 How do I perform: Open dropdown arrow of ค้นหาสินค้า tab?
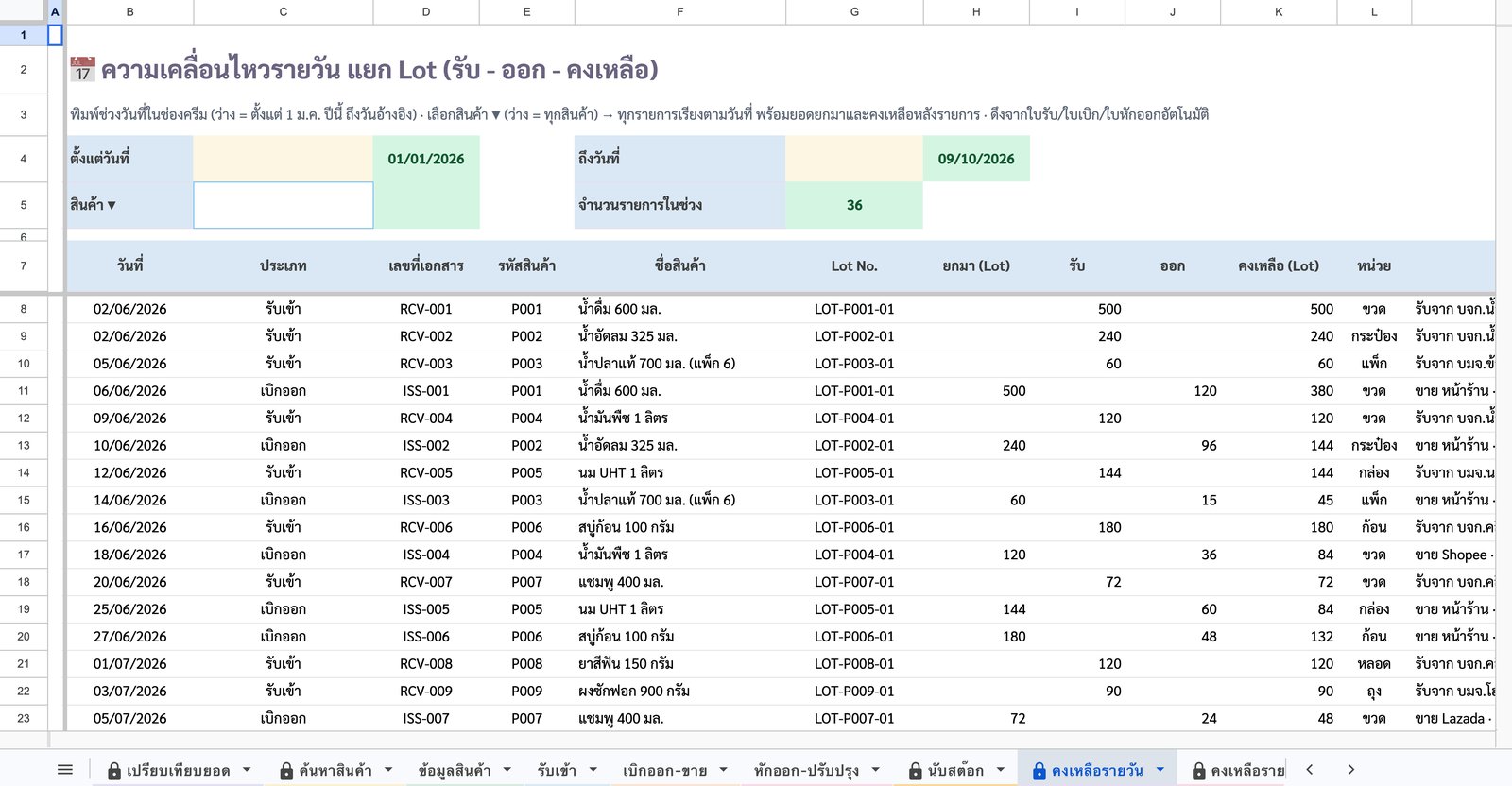pyautogui.click(x=388, y=770)
